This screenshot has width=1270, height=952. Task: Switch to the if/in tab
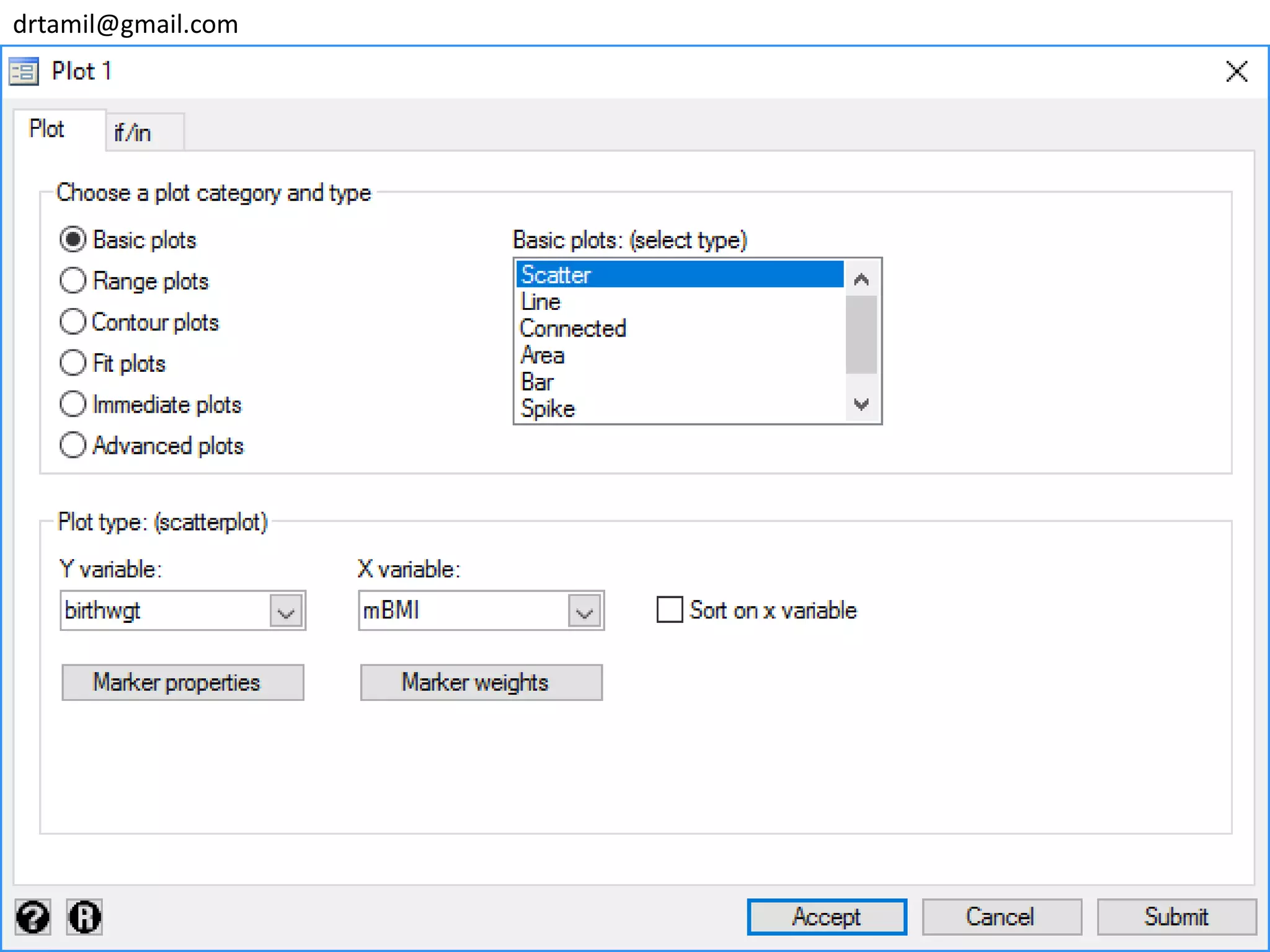point(133,133)
